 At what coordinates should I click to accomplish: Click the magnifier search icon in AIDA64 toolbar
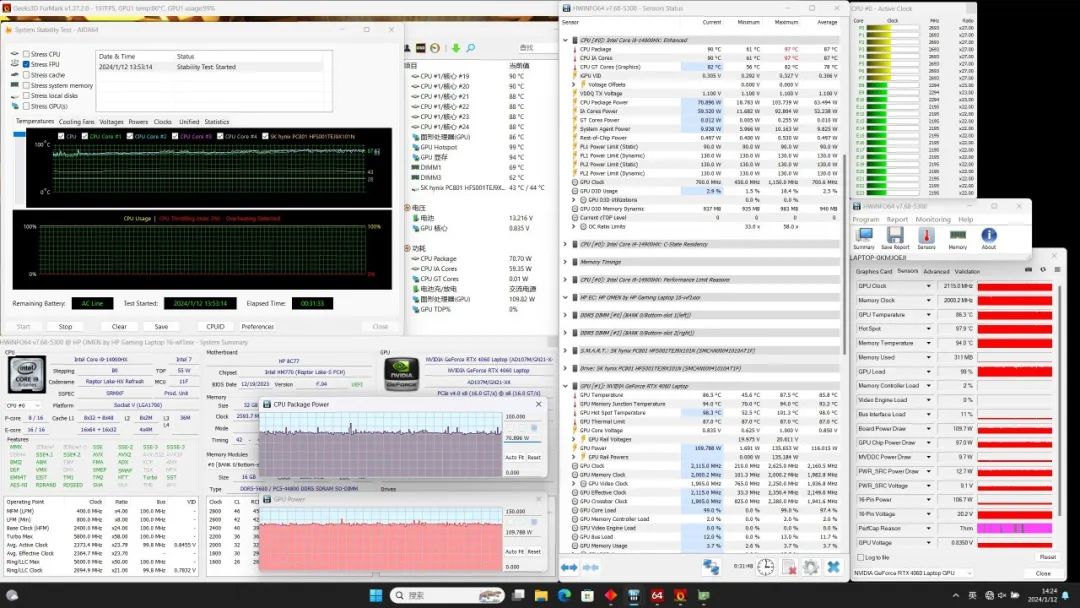pyautogui.click(x=470, y=48)
